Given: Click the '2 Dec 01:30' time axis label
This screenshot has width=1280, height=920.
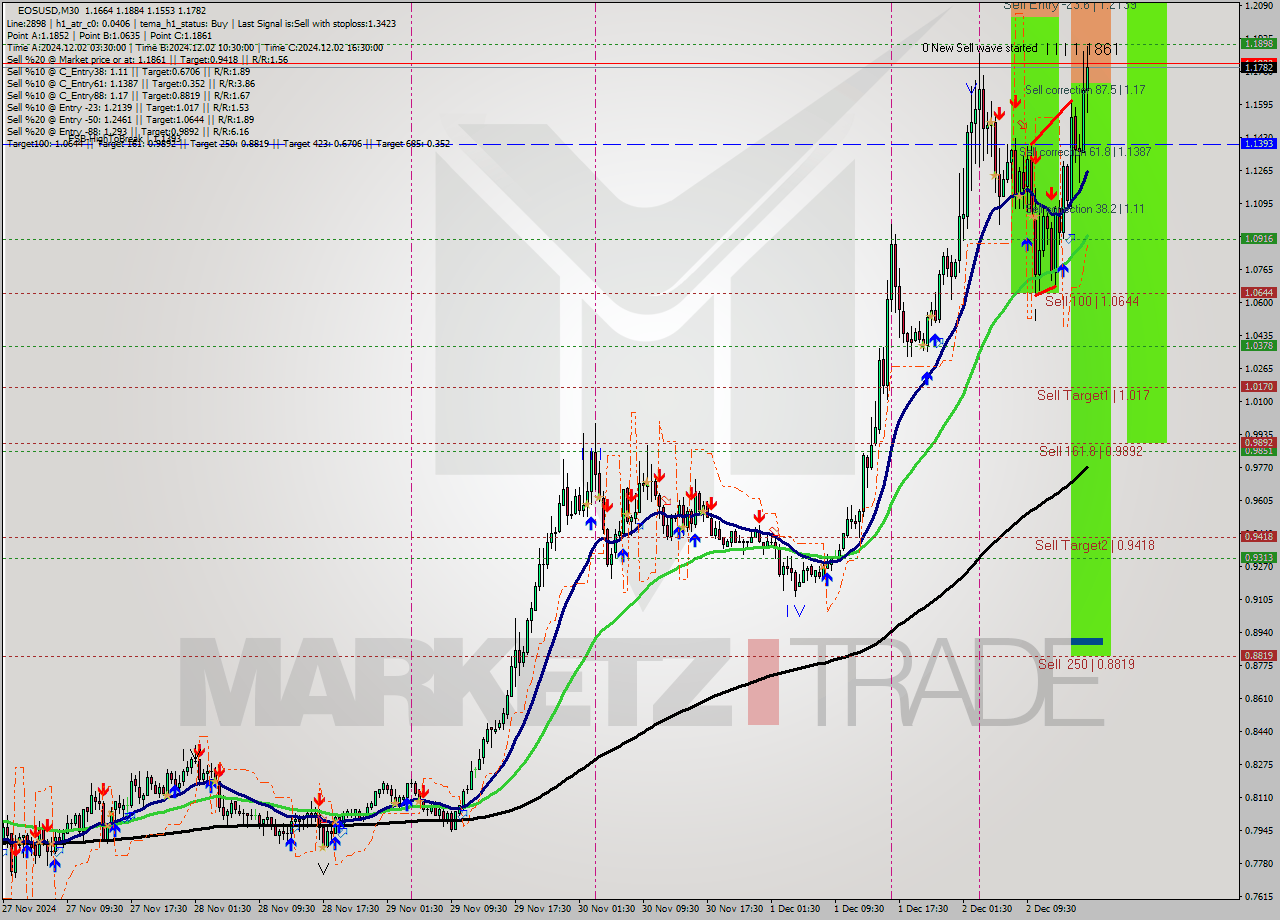Looking at the screenshot, I should pyautogui.click(x=988, y=909).
